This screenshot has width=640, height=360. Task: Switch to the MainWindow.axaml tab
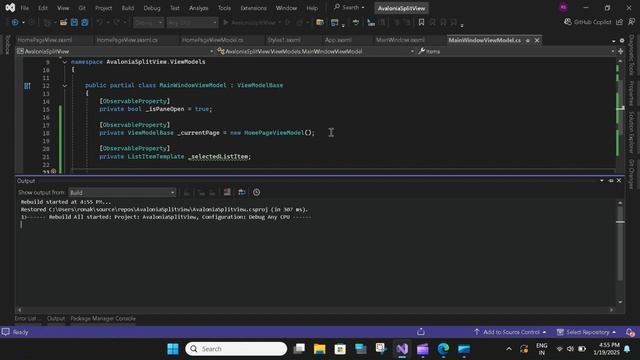tap(400, 40)
